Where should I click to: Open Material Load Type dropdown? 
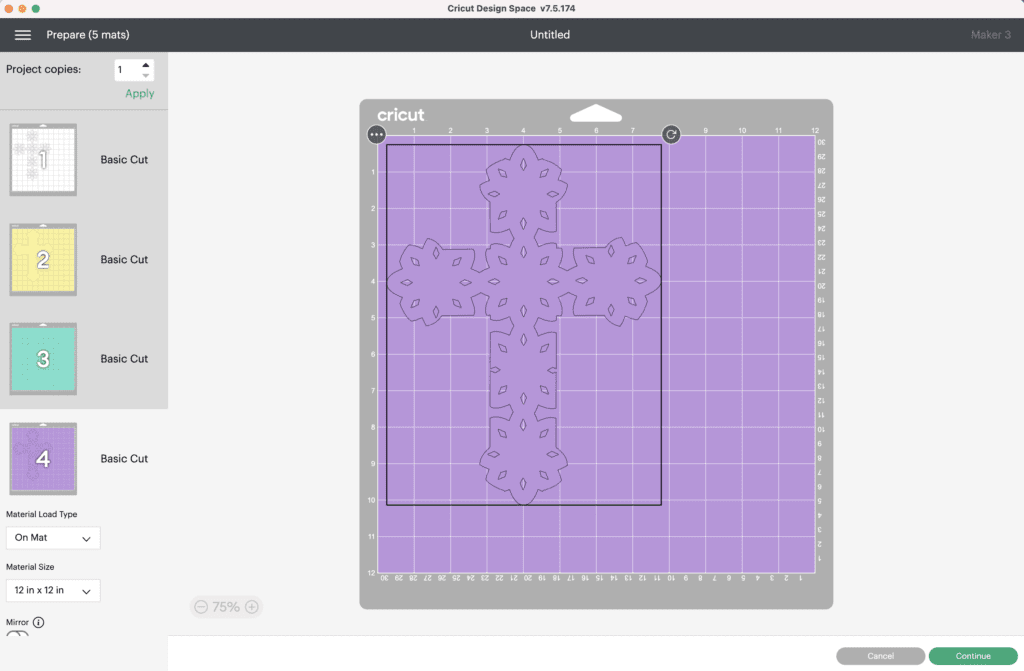tap(53, 538)
